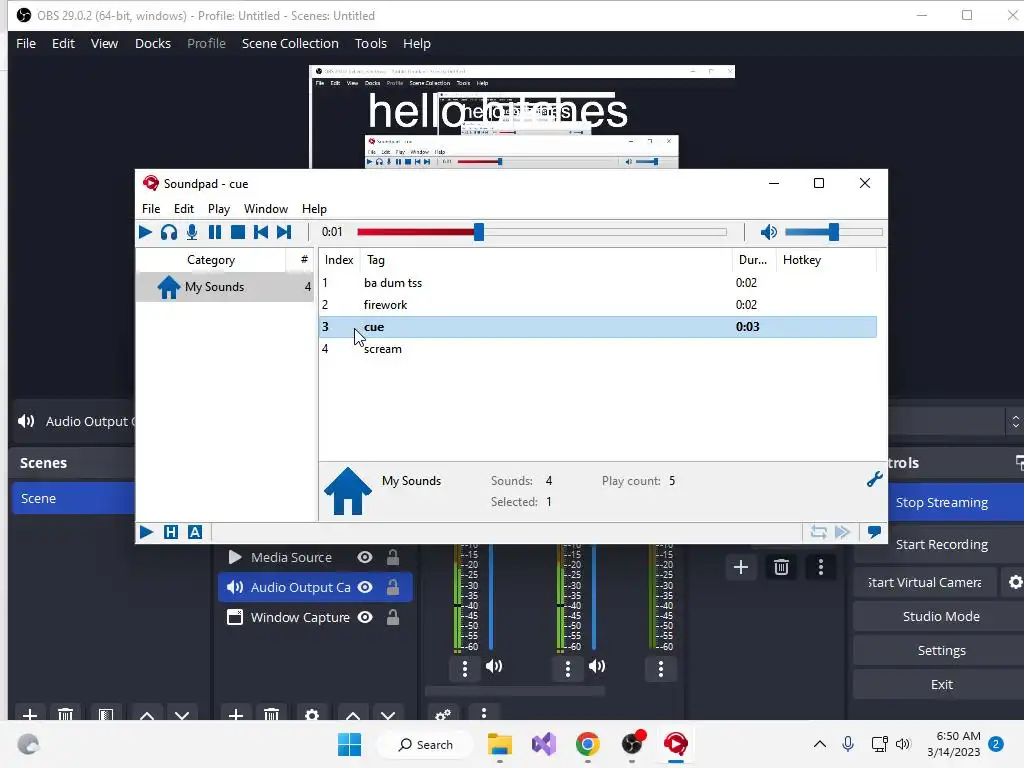This screenshot has height=768, width=1024.
Task: Toggle visibility of Audio Output Capture source
Action: [x=365, y=587]
